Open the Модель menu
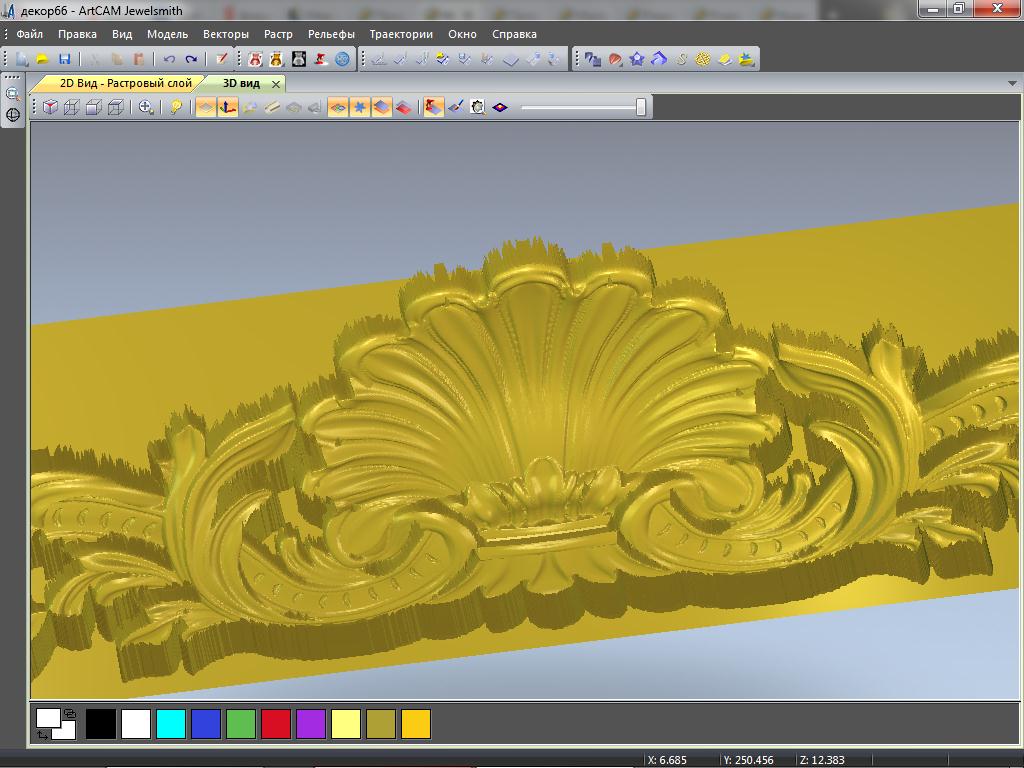 pos(167,34)
